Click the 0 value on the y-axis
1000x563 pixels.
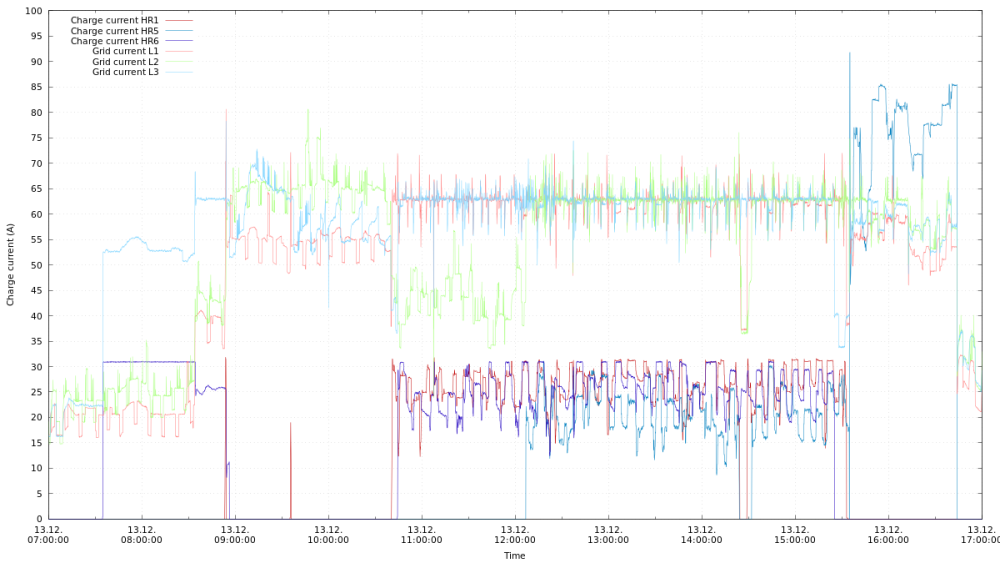40,519
